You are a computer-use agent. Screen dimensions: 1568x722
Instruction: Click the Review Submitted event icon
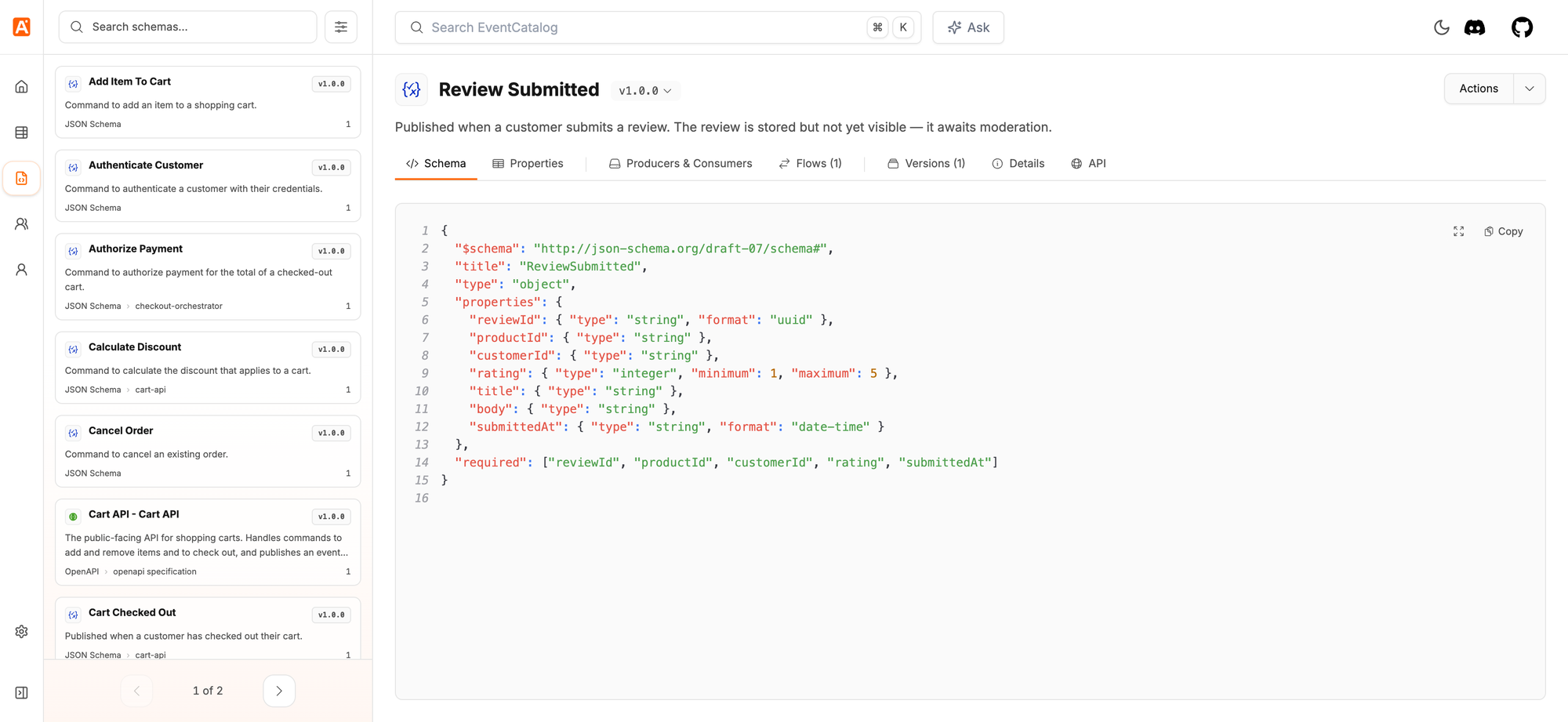(x=412, y=89)
